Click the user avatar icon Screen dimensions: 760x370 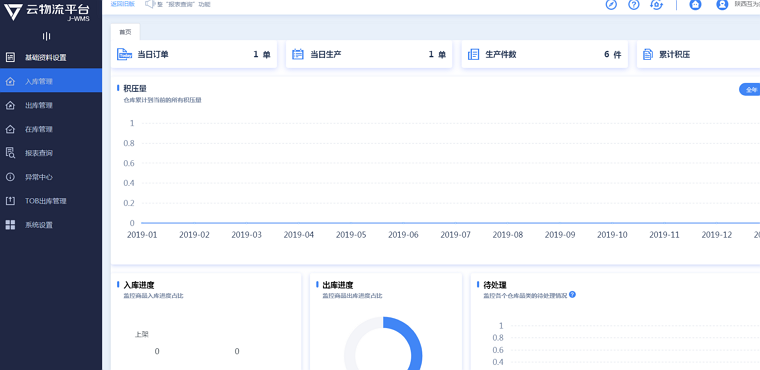[722, 4]
